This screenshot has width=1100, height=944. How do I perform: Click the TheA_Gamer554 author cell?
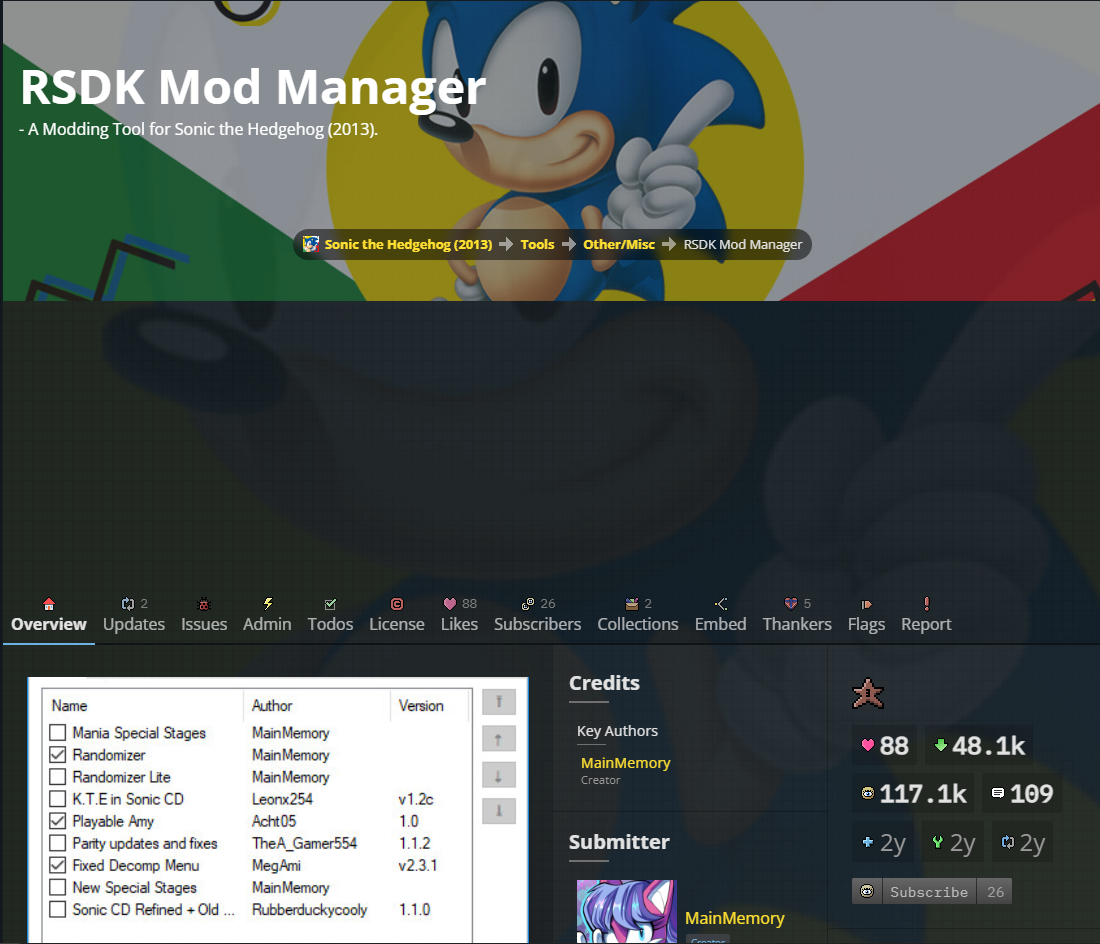click(304, 843)
